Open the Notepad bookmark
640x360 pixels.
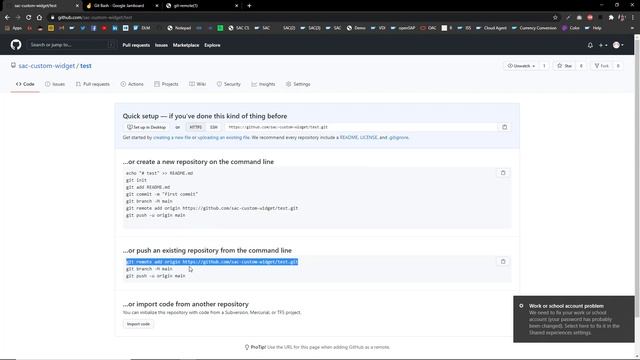[179, 28]
